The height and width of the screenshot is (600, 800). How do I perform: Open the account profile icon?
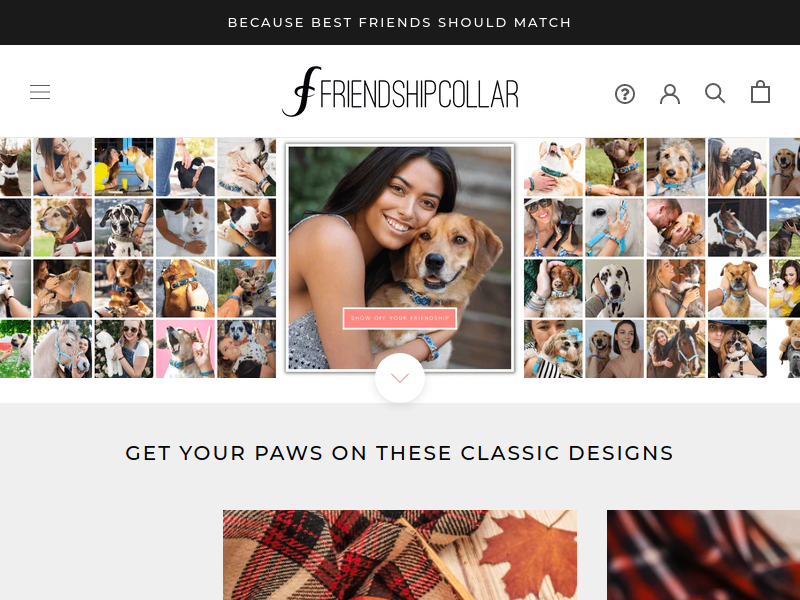[x=669, y=94]
